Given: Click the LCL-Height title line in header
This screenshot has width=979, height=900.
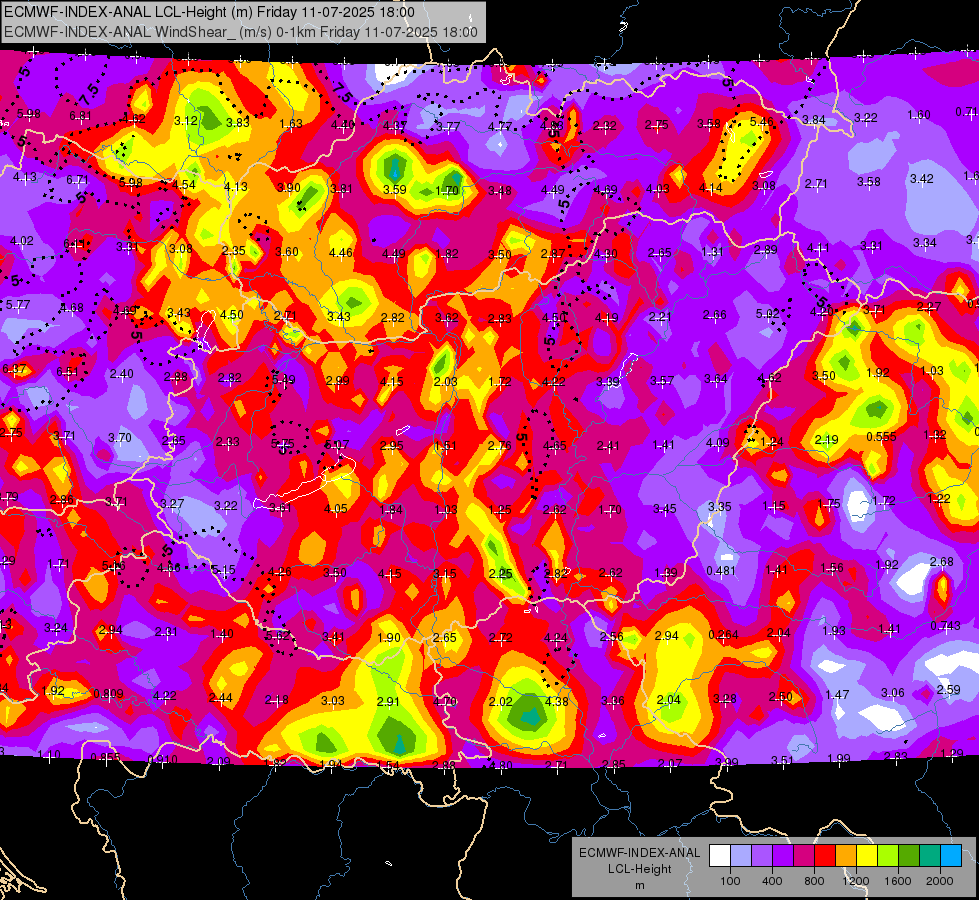Looking at the screenshot, I should click(209, 12).
